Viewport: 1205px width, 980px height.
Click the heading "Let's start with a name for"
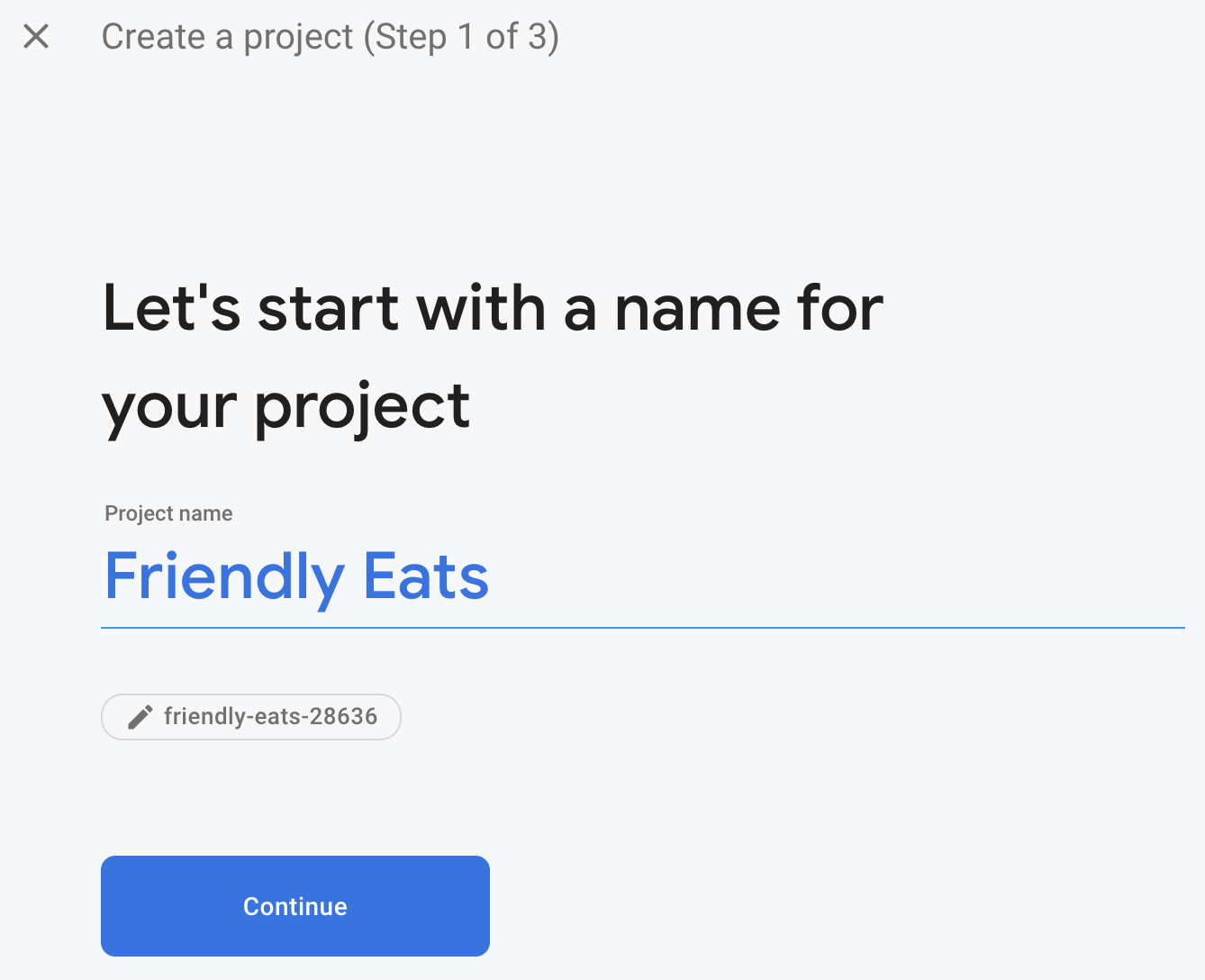(x=493, y=309)
